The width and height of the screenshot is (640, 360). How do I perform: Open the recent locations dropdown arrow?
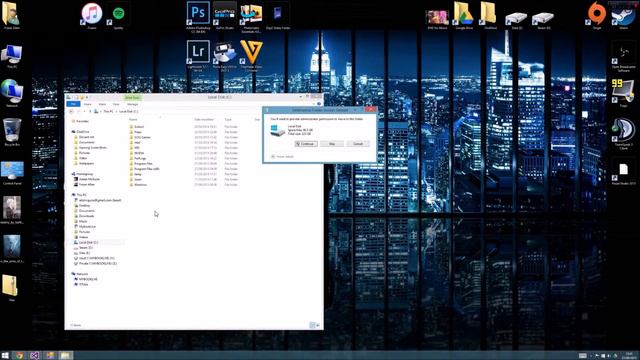(x=84, y=111)
